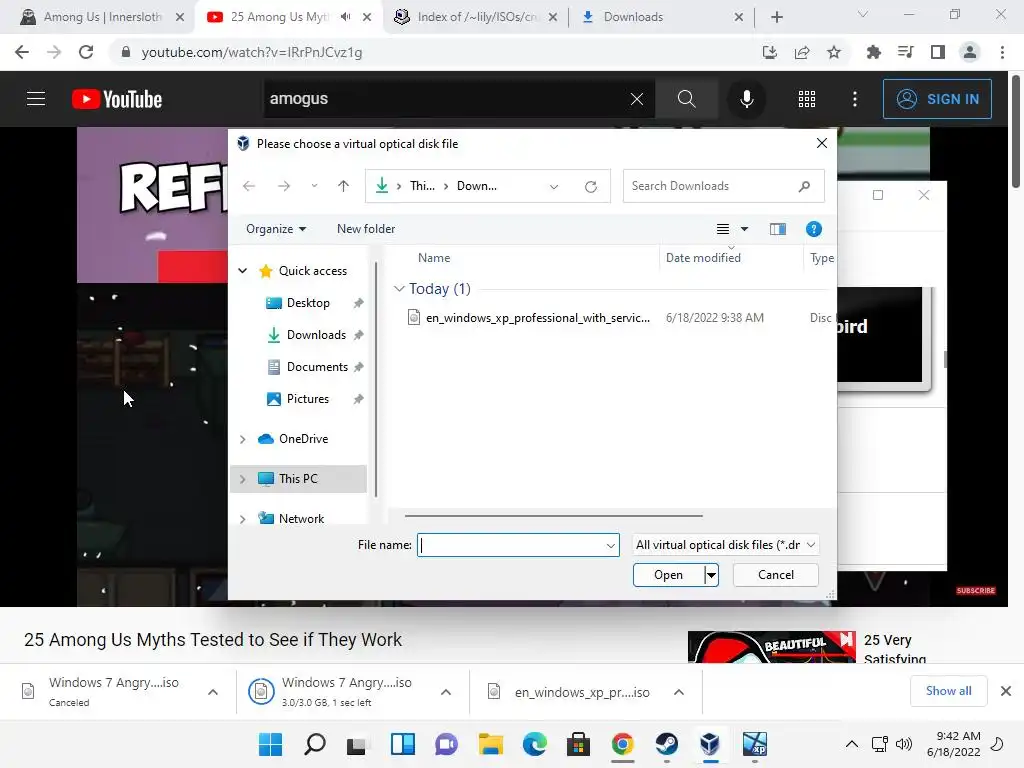The height and width of the screenshot is (768, 1024).
Task: Change view layout icon in file dialog
Action: [x=722, y=229]
